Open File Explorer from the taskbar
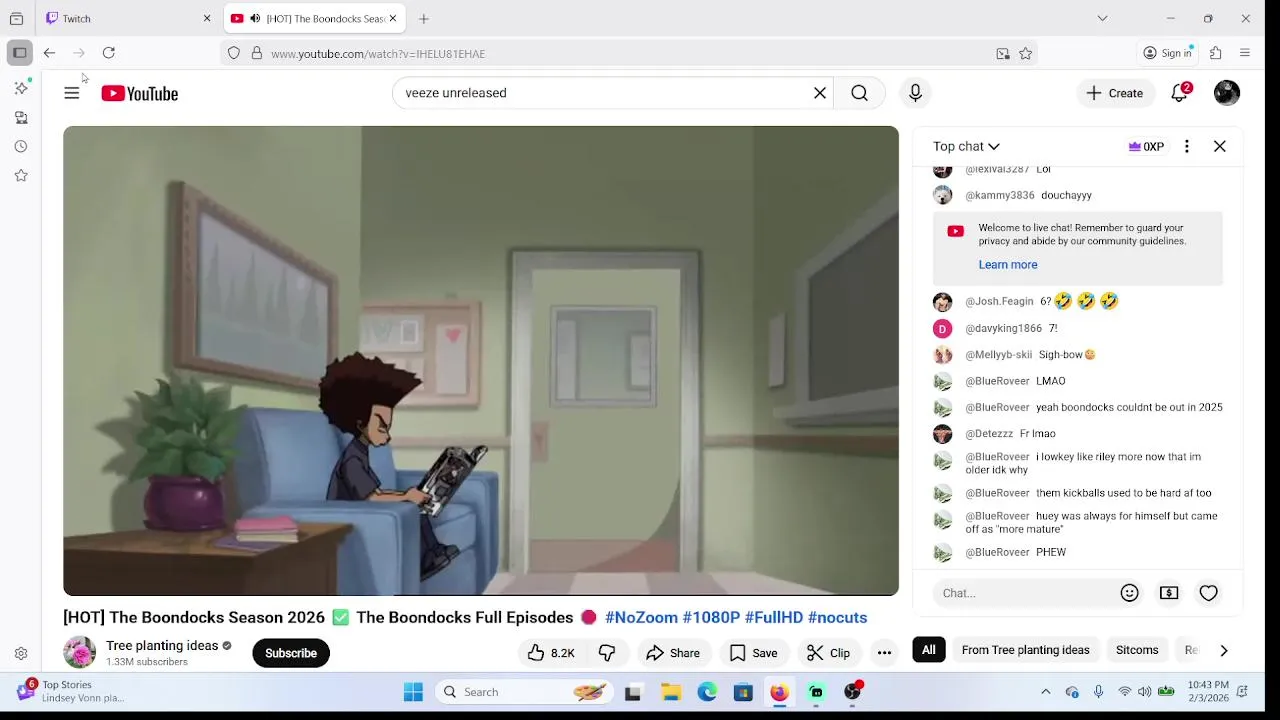This screenshot has height=720, width=1280. pos(671,692)
